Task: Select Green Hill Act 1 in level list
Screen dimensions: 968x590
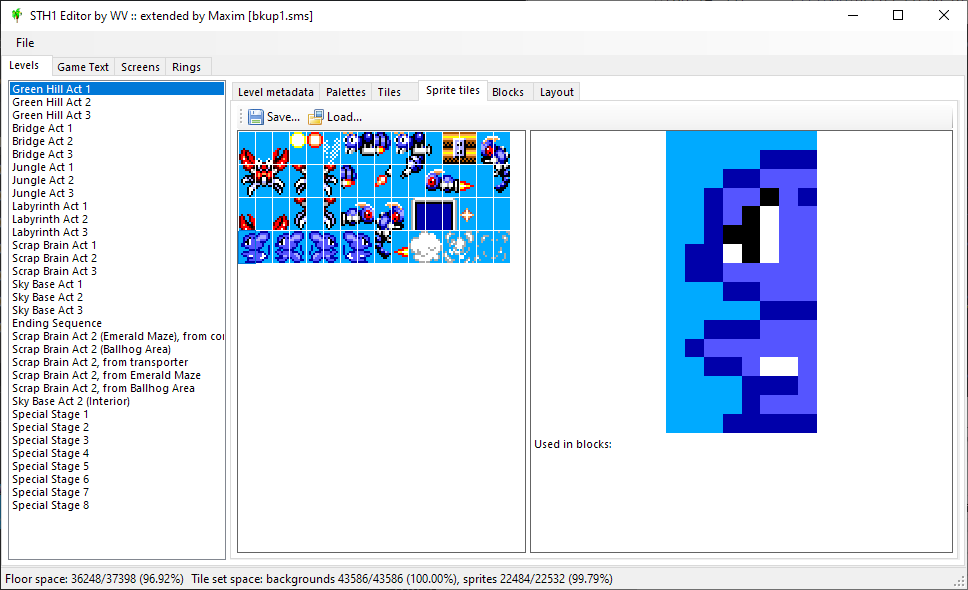Action: pyautogui.click(x=117, y=89)
